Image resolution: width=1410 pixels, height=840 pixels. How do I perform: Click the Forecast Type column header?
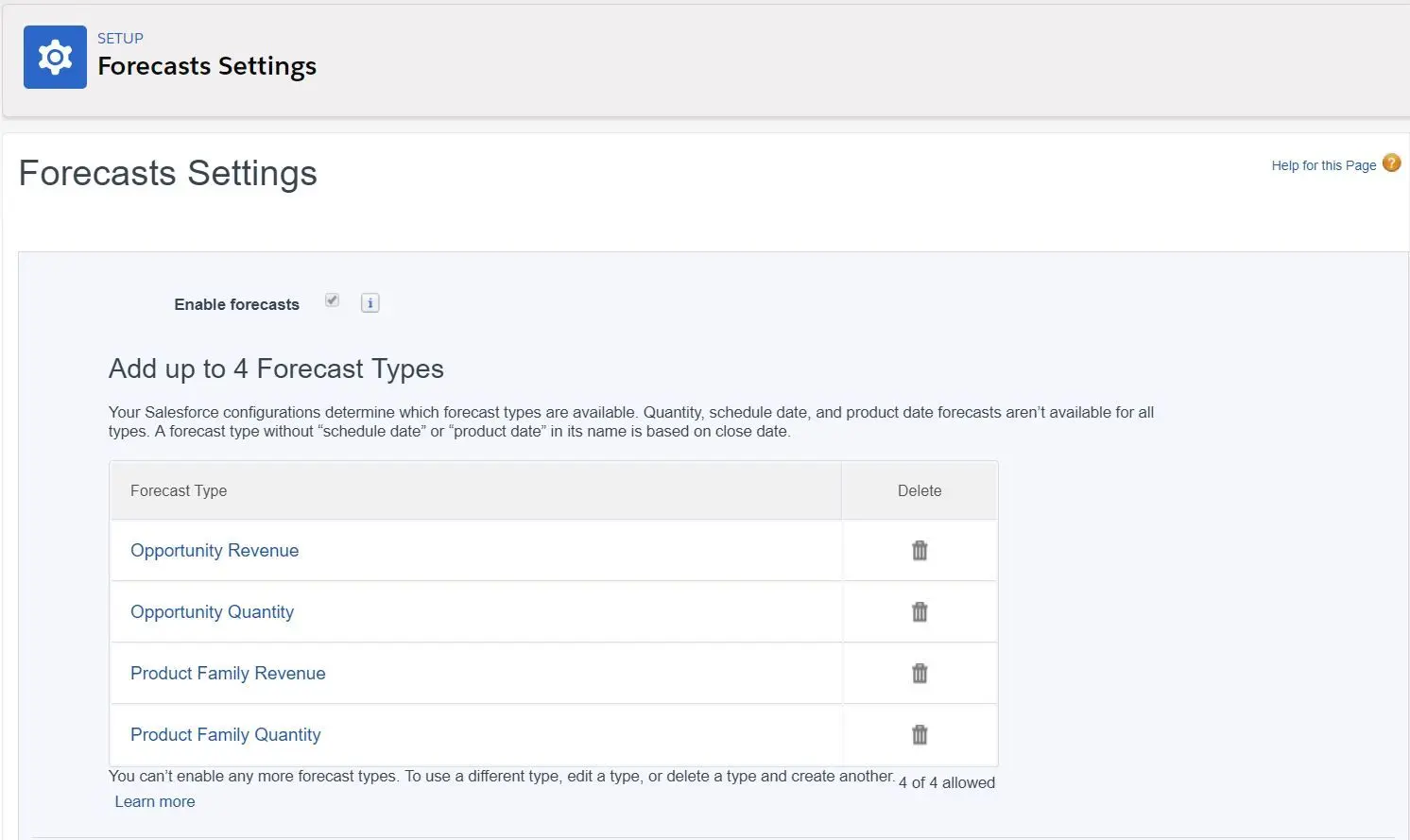pos(475,490)
